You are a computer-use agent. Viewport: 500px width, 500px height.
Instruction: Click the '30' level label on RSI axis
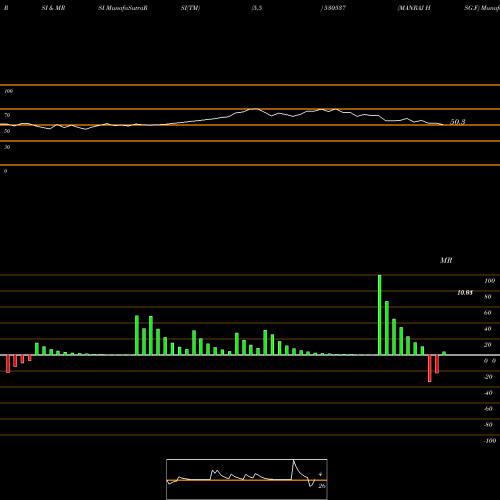tap(7, 147)
